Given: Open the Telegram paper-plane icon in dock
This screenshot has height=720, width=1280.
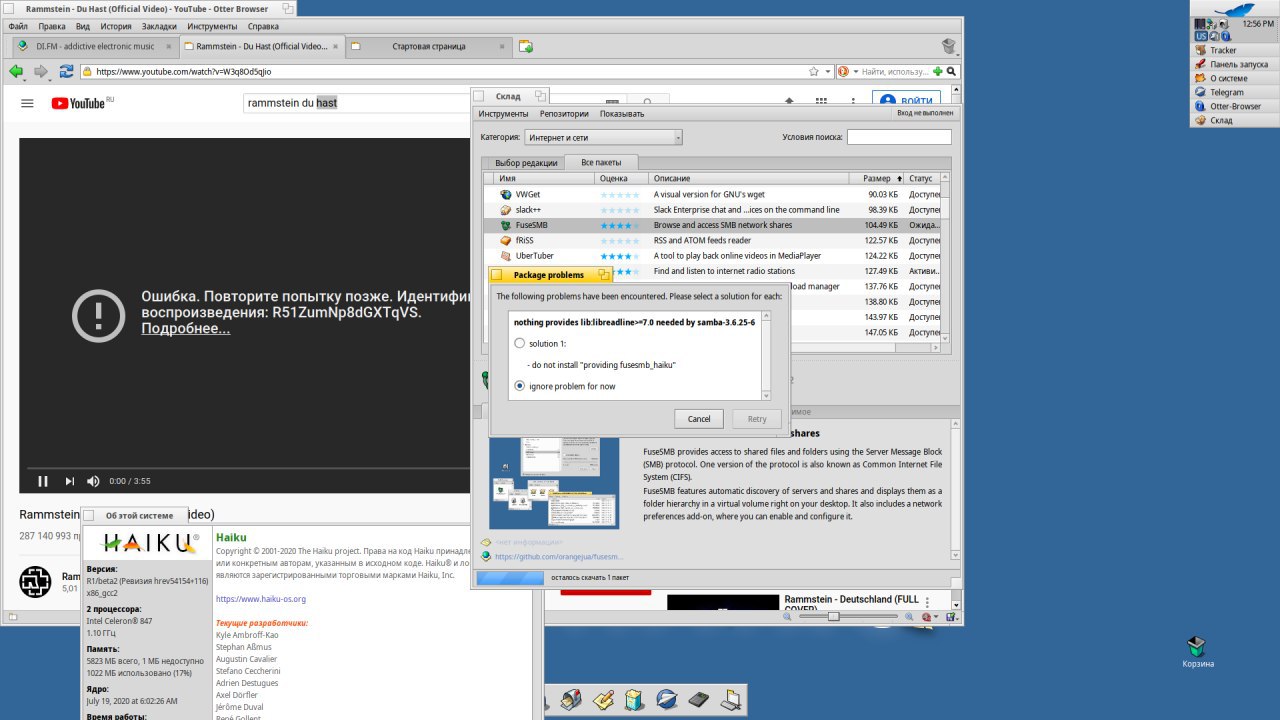Looking at the screenshot, I should pyautogui.click(x=667, y=698).
